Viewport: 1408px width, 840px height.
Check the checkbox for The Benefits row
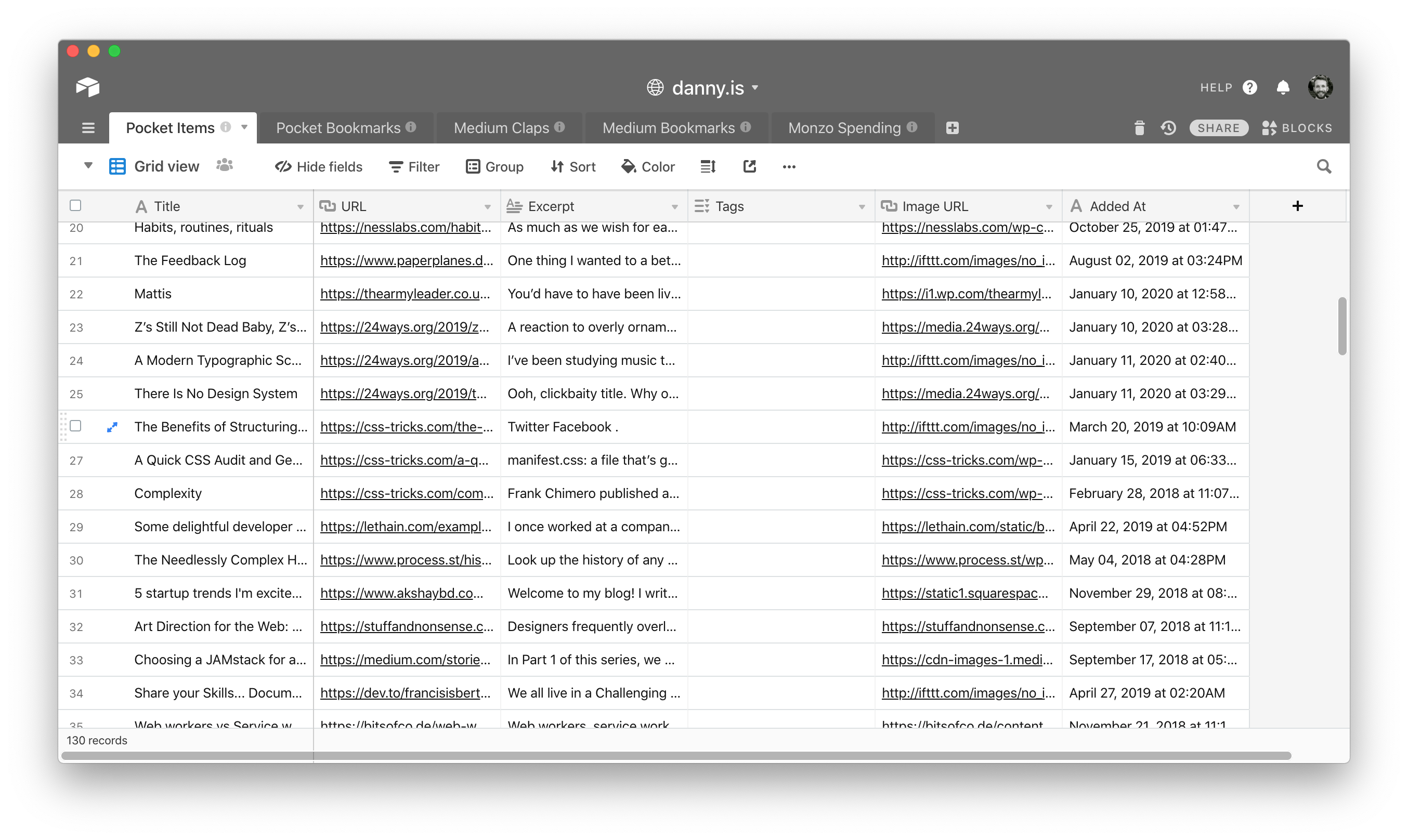coord(75,426)
